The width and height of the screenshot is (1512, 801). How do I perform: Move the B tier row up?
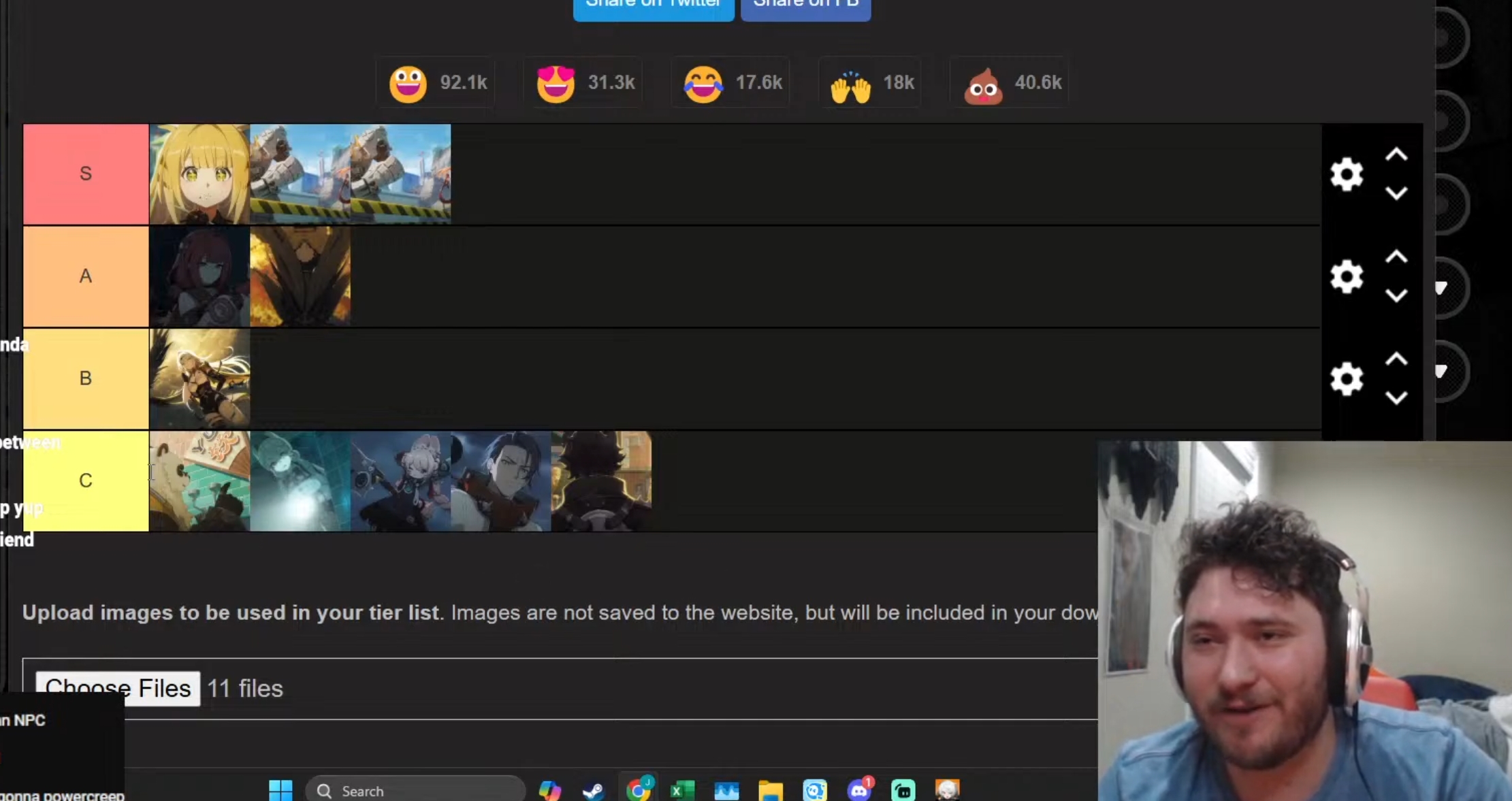[x=1396, y=359]
